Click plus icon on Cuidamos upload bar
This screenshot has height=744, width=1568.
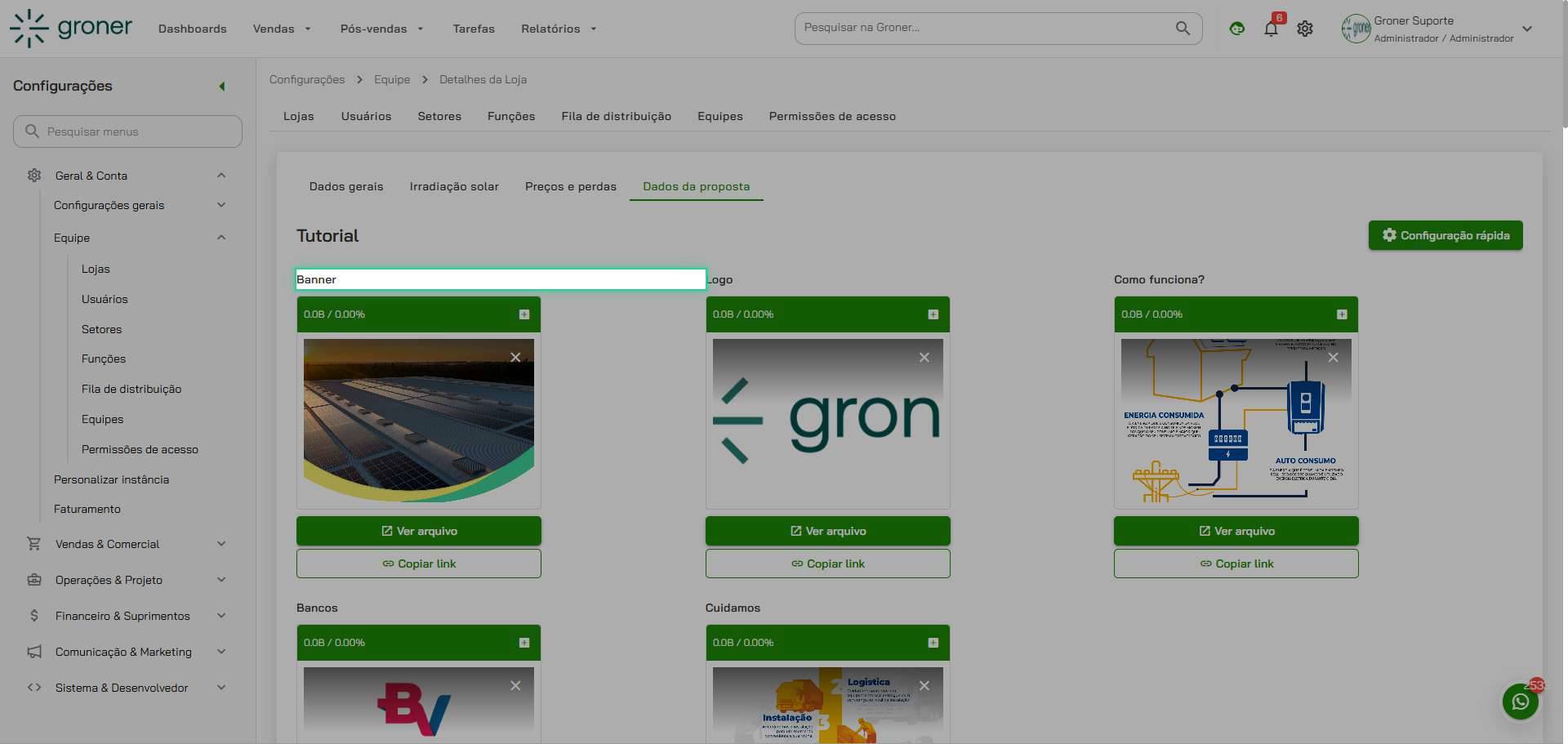933,643
